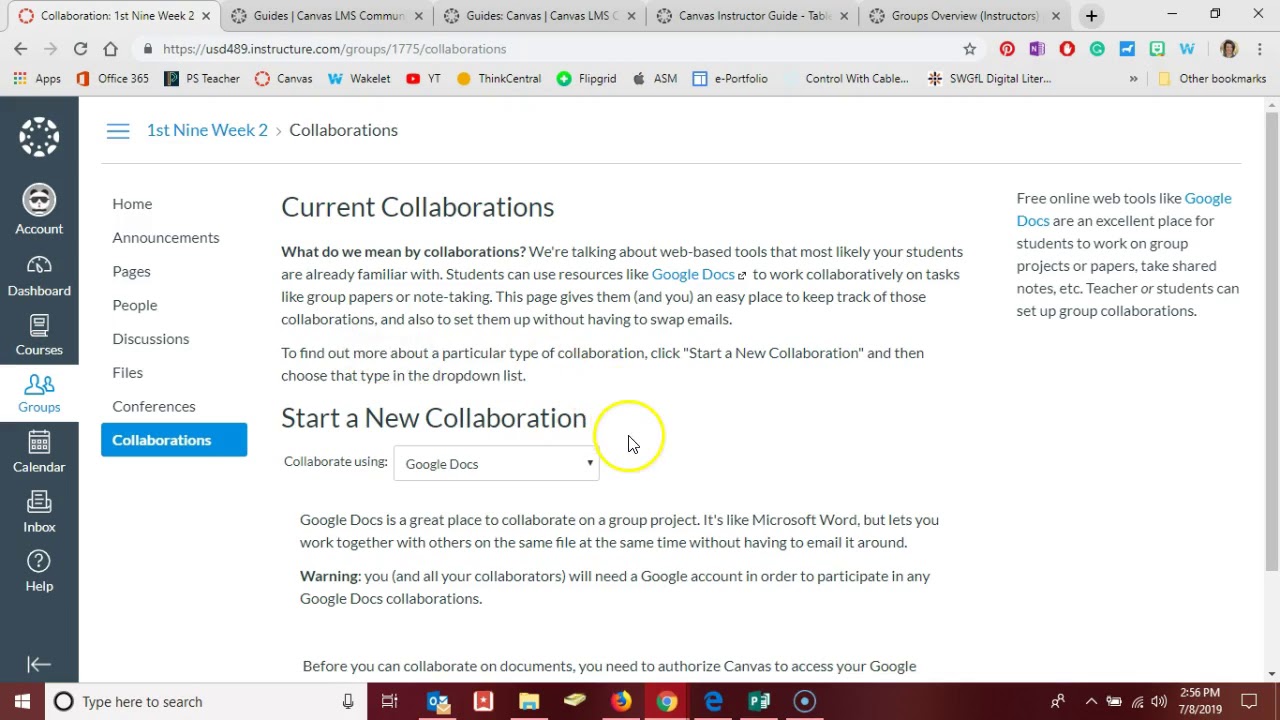The height and width of the screenshot is (720, 1280).
Task: Close the Collaboration: 1st Nine Week 2 tab
Action: pyautogui.click(x=206, y=16)
